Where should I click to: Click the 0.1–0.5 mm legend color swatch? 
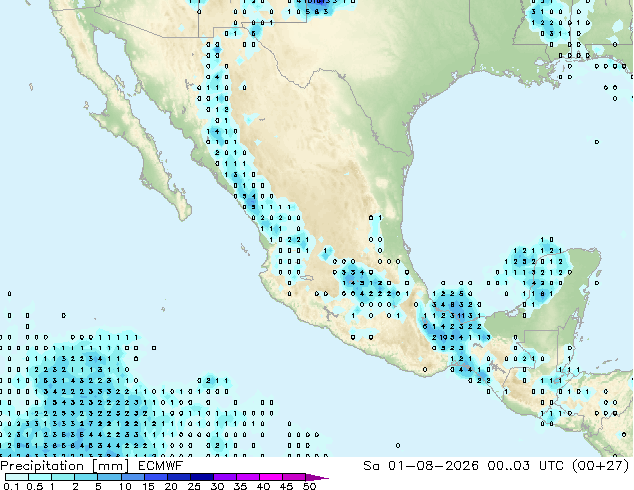coord(17,477)
